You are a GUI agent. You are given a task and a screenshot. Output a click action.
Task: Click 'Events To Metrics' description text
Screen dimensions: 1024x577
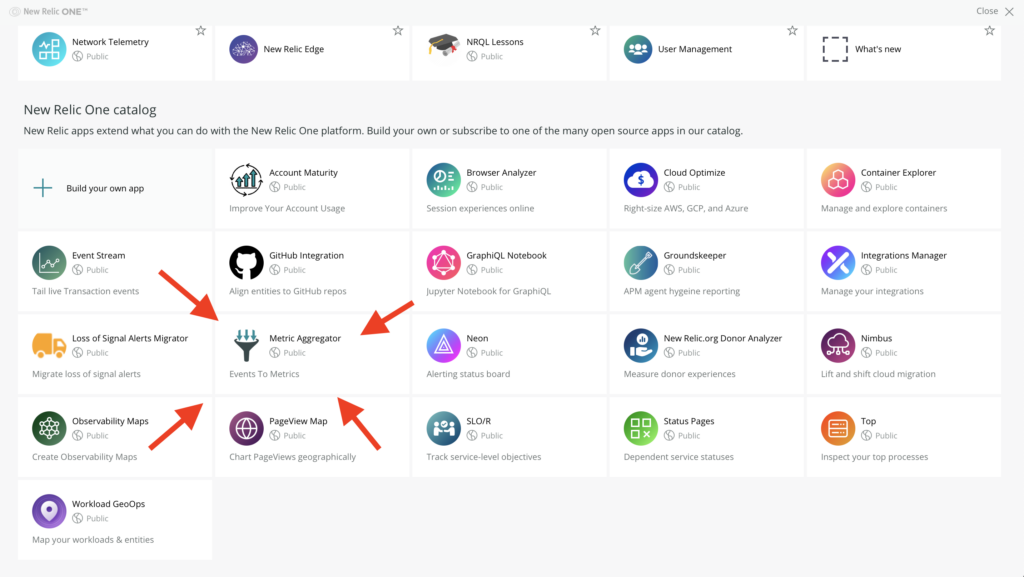click(x=264, y=374)
